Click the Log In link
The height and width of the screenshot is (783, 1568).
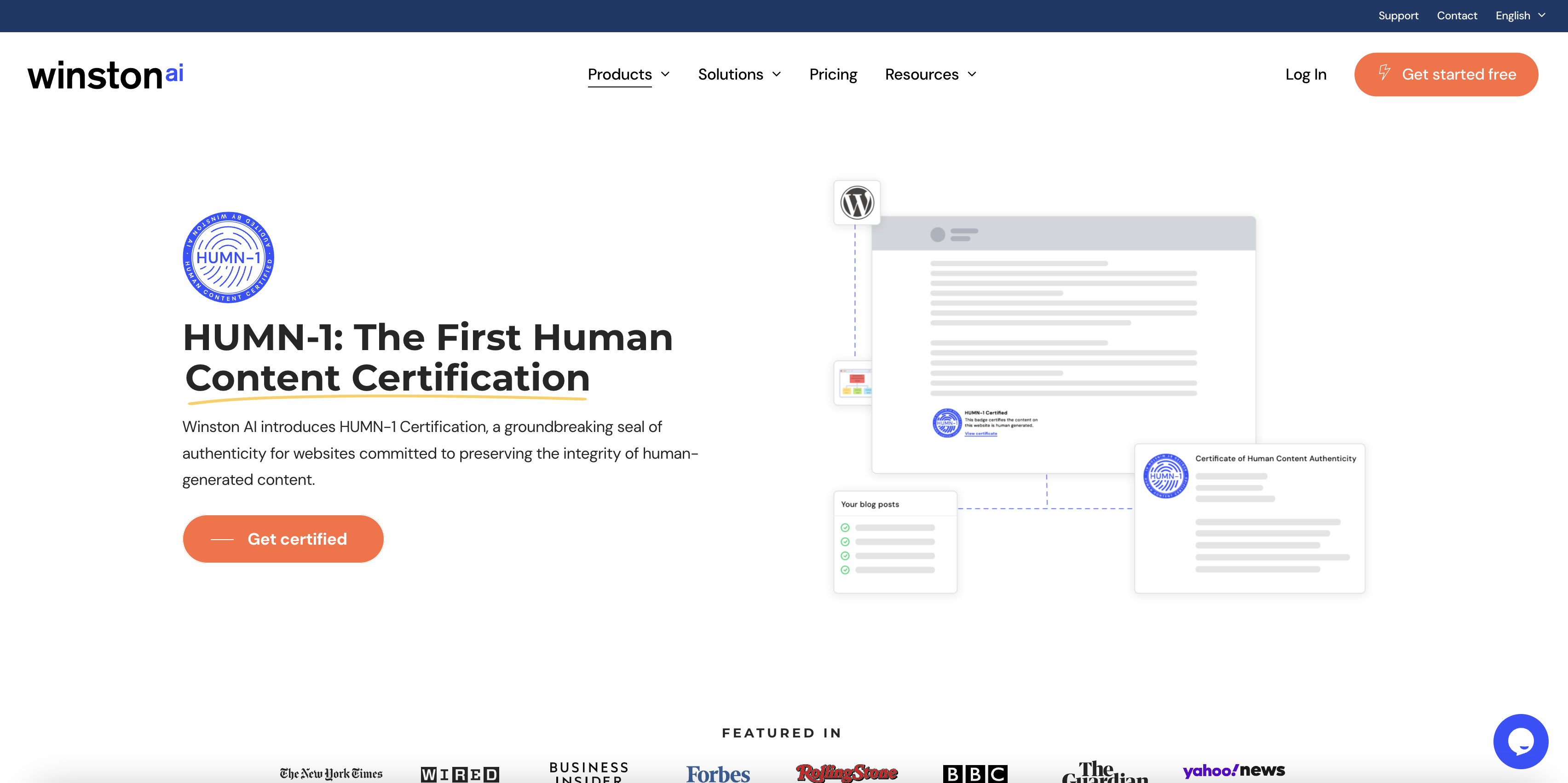[x=1305, y=74]
